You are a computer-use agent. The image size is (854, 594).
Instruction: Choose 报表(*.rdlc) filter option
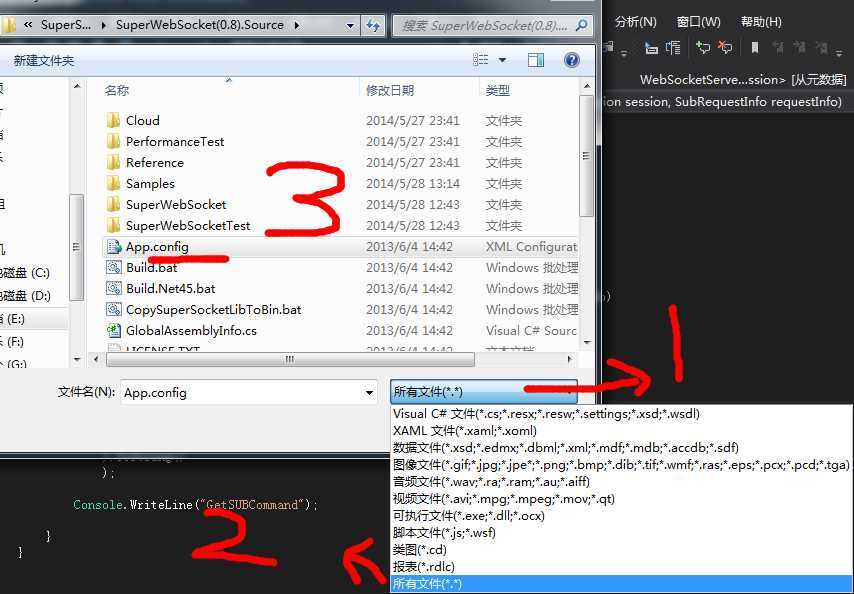click(622, 566)
